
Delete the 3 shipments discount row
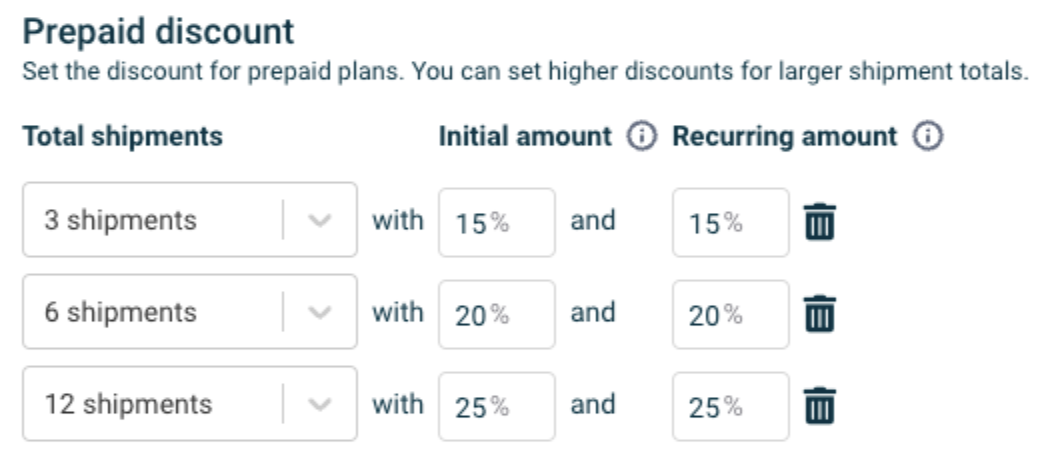[820, 222]
